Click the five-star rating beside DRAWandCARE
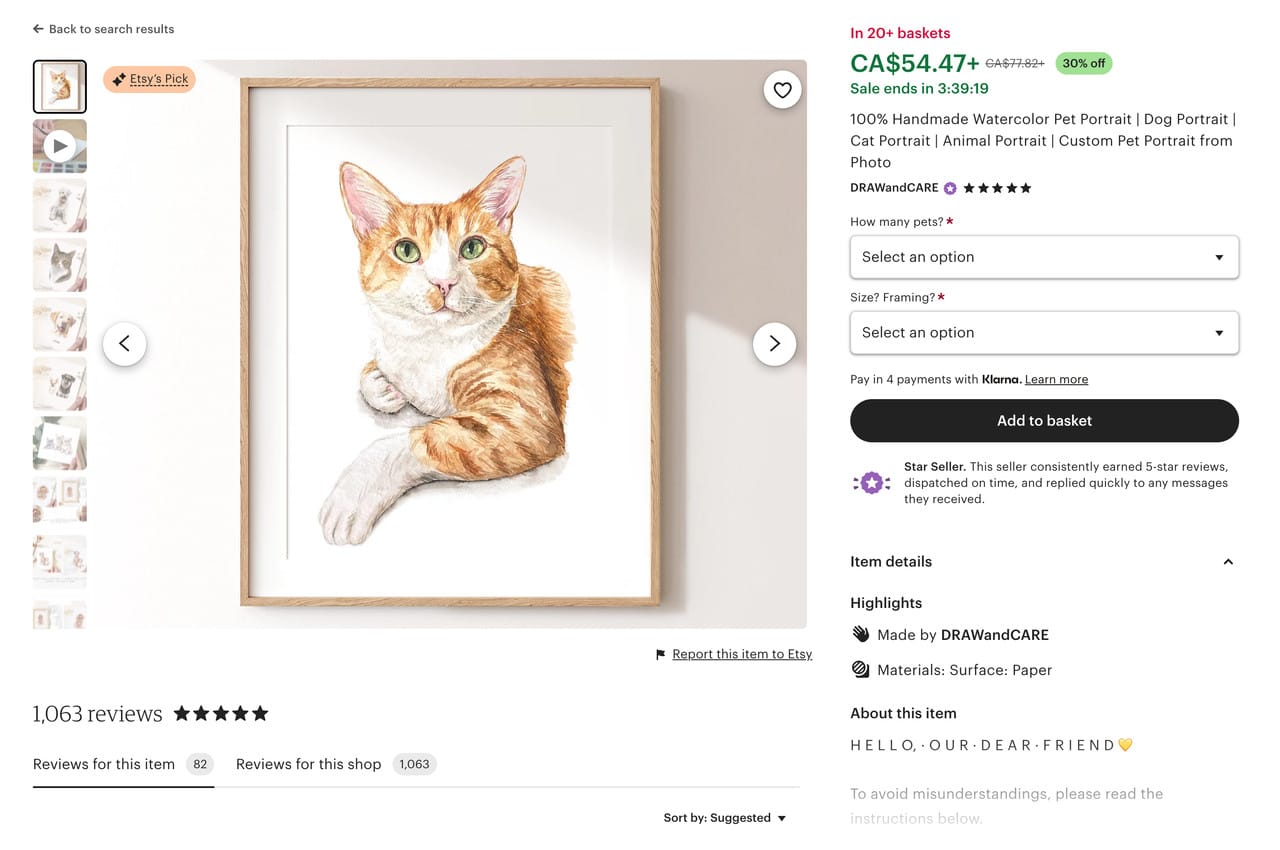 click(x=998, y=188)
